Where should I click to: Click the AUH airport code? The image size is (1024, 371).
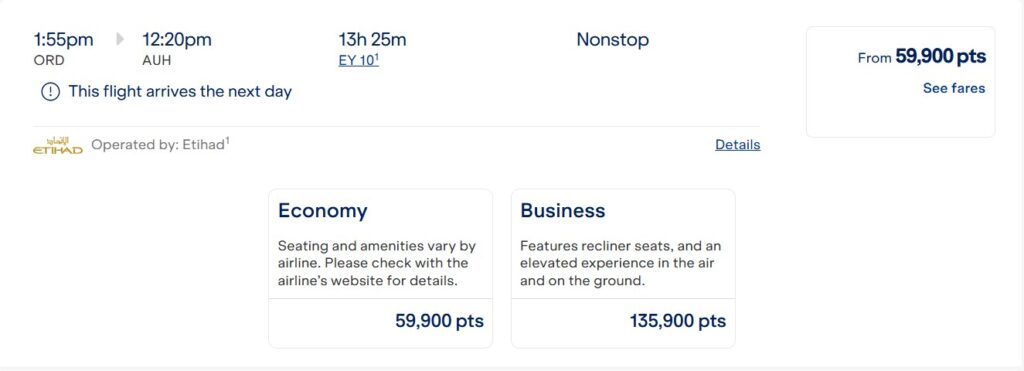(x=158, y=61)
